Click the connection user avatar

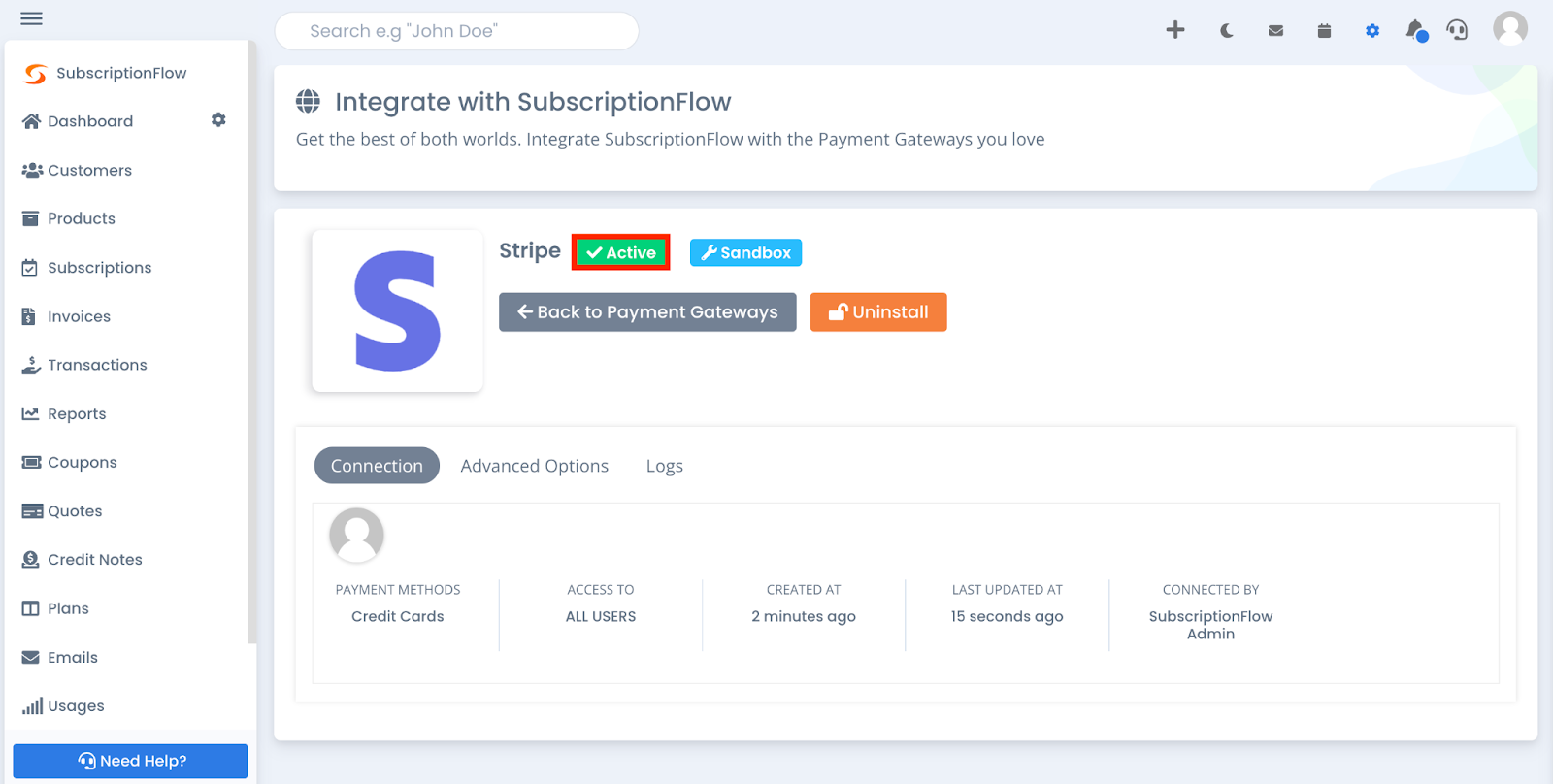click(x=356, y=535)
